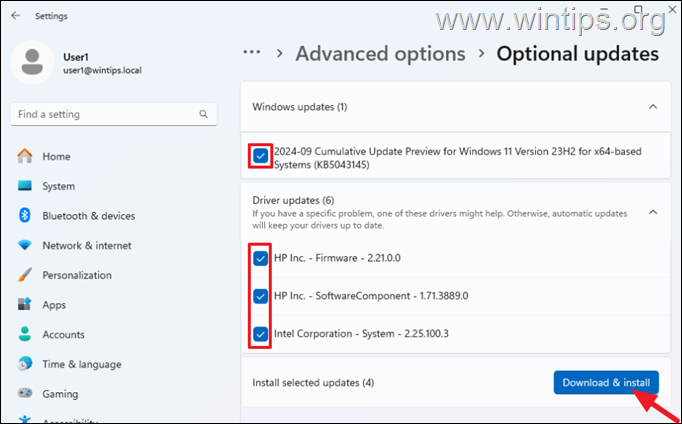
Task: Open Time & language settings
Action: click(x=81, y=365)
